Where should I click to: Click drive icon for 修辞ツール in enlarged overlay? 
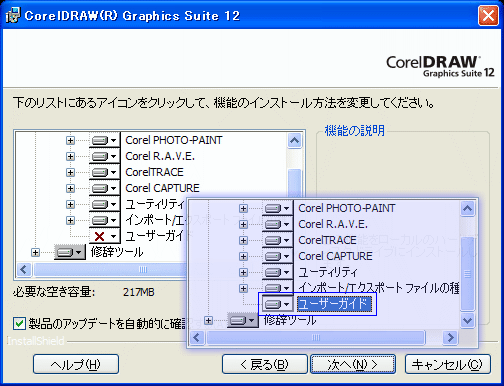[x=243, y=320]
